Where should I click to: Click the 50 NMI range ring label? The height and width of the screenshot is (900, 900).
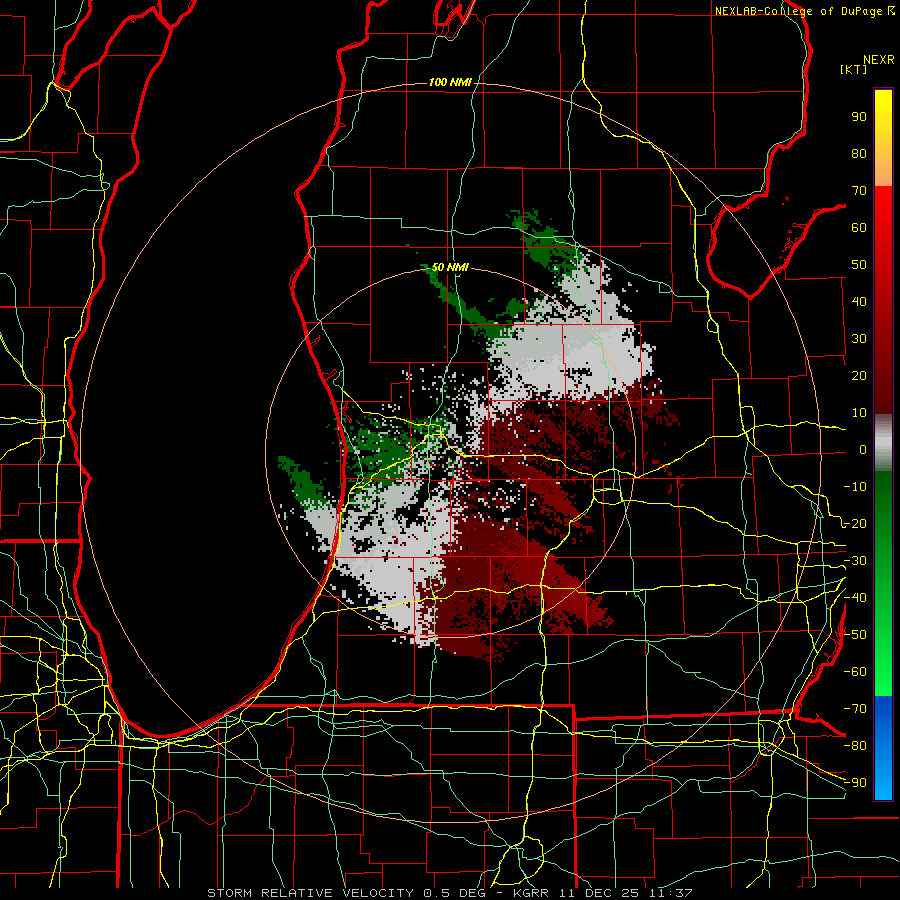click(450, 267)
